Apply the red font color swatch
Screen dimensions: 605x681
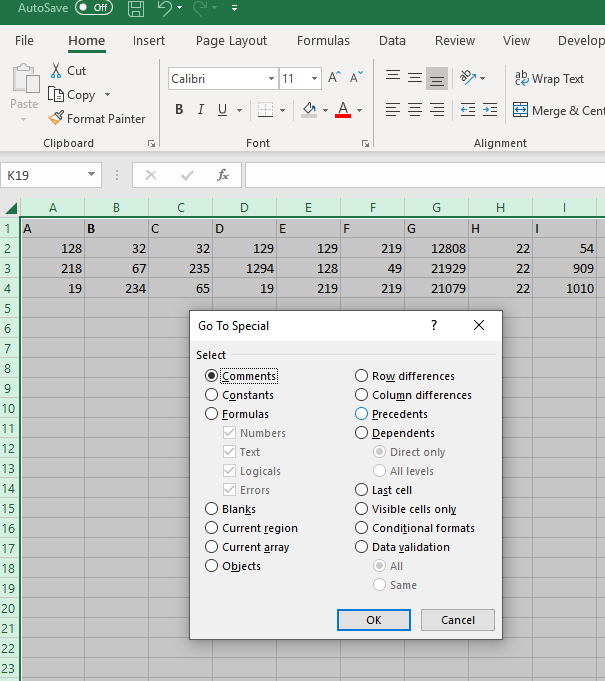click(x=343, y=110)
